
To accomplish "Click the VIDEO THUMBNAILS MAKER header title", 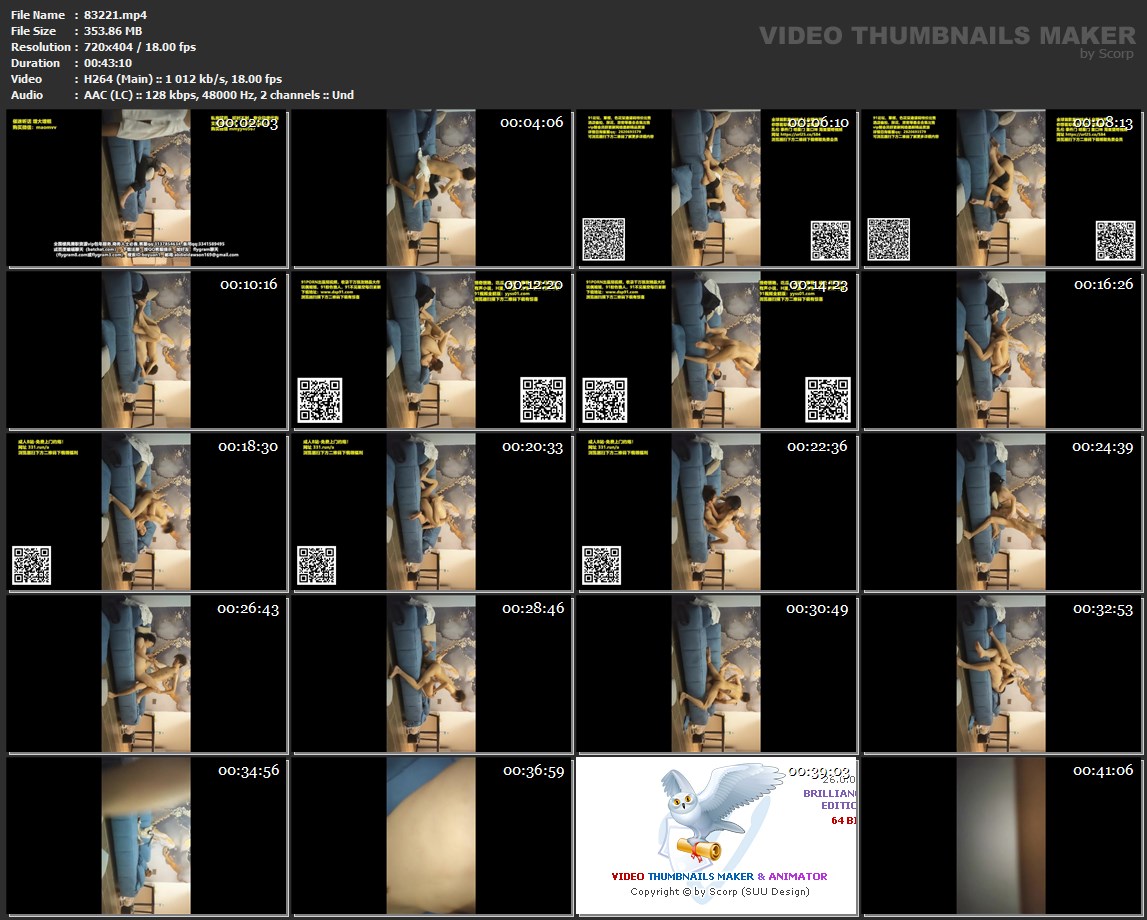I will click(933, 36).
